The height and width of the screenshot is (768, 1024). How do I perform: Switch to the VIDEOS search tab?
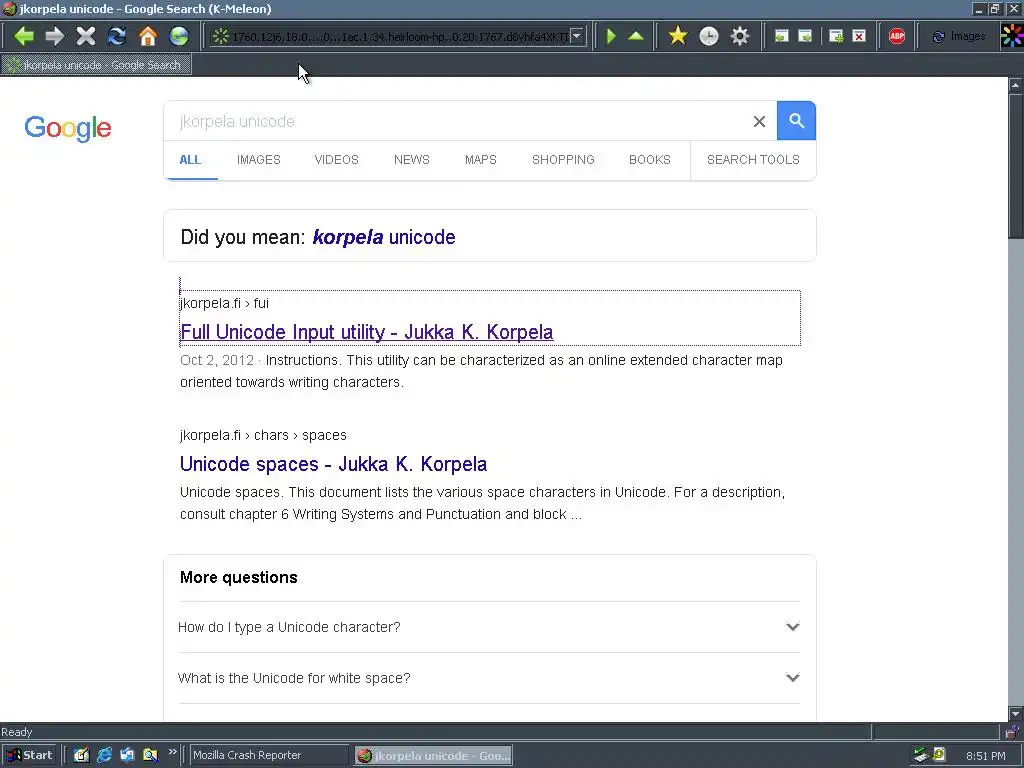pos(336,160)
